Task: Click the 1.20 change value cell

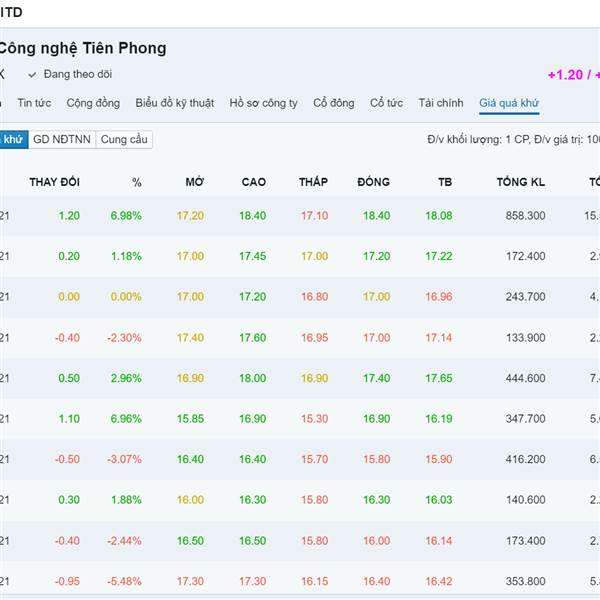Action: click(69, 215)
